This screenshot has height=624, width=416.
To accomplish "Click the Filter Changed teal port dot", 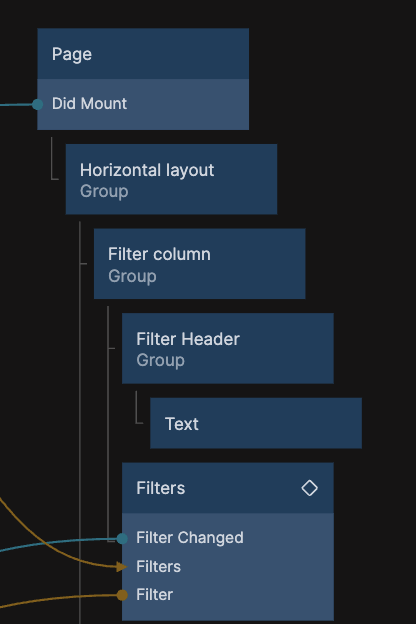I will point(122,538).
